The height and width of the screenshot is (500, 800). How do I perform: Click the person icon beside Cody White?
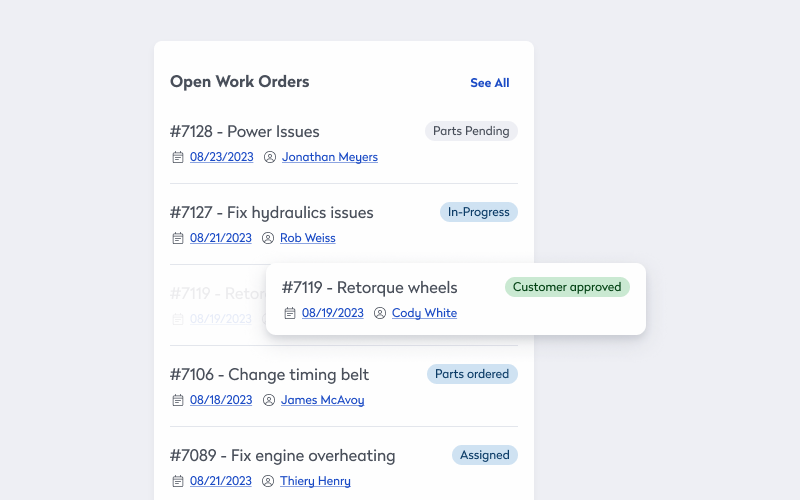(380, 313)
